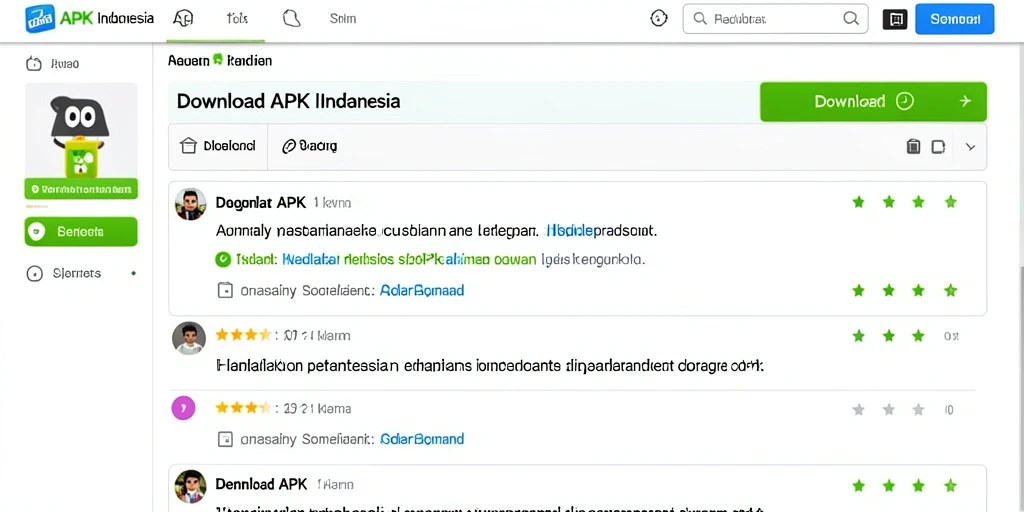The width and height of the screenshot is (1024, 512).
Task: Open the Dennload APK reviewer avatar
Action: (x=191, y=486)
